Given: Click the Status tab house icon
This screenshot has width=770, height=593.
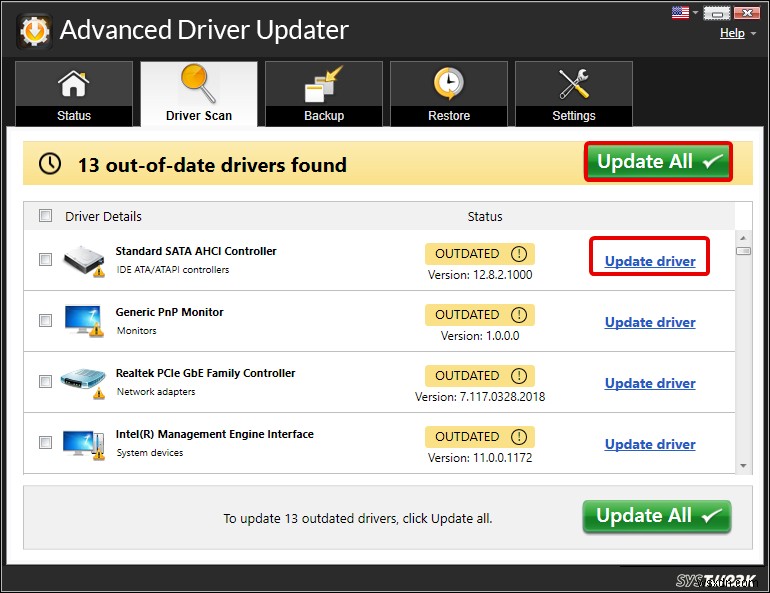Looking at the screenshot, I should [x=74, y=83].
